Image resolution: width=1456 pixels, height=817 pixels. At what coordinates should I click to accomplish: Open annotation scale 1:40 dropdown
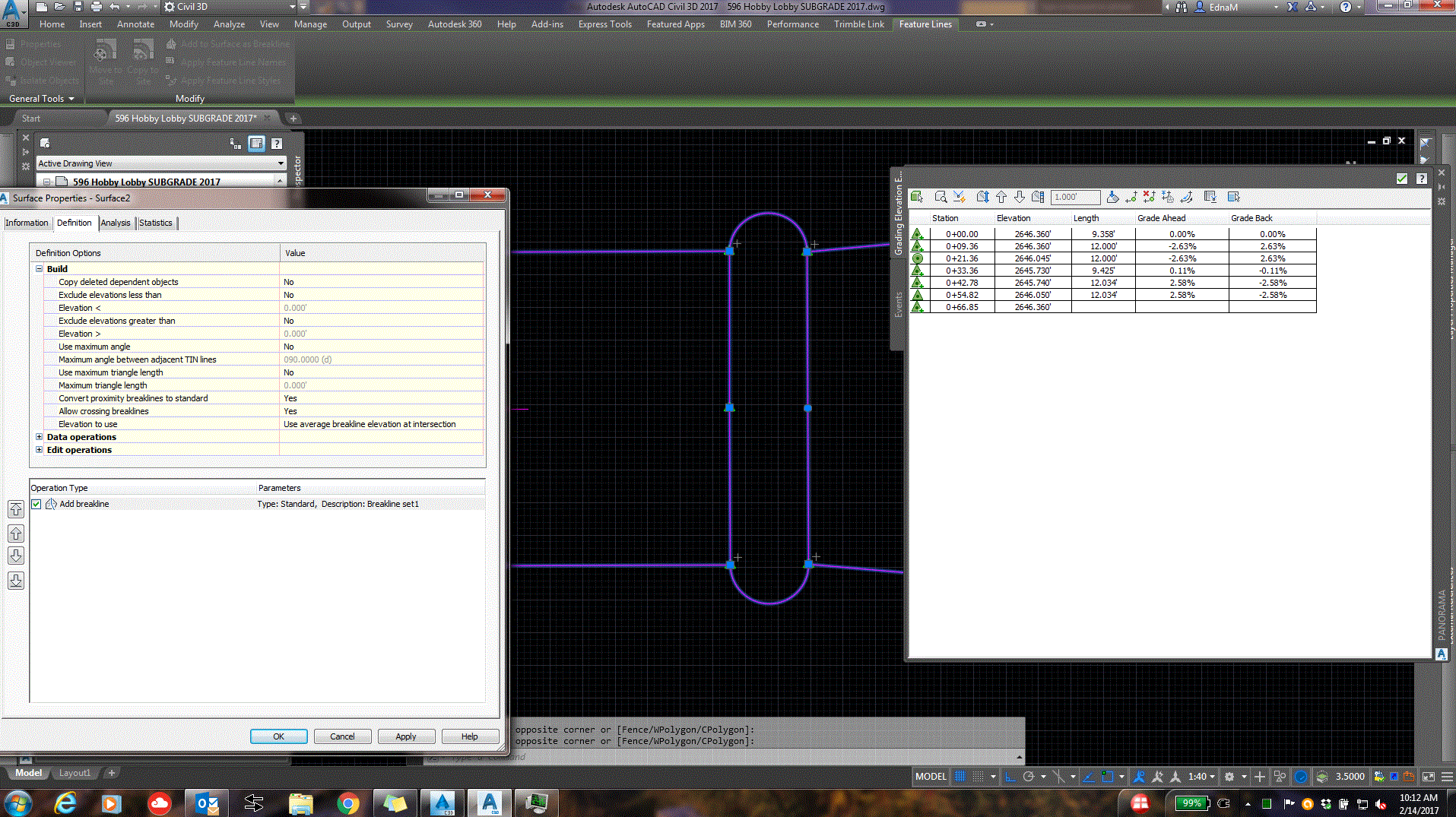coord(1201,776)
